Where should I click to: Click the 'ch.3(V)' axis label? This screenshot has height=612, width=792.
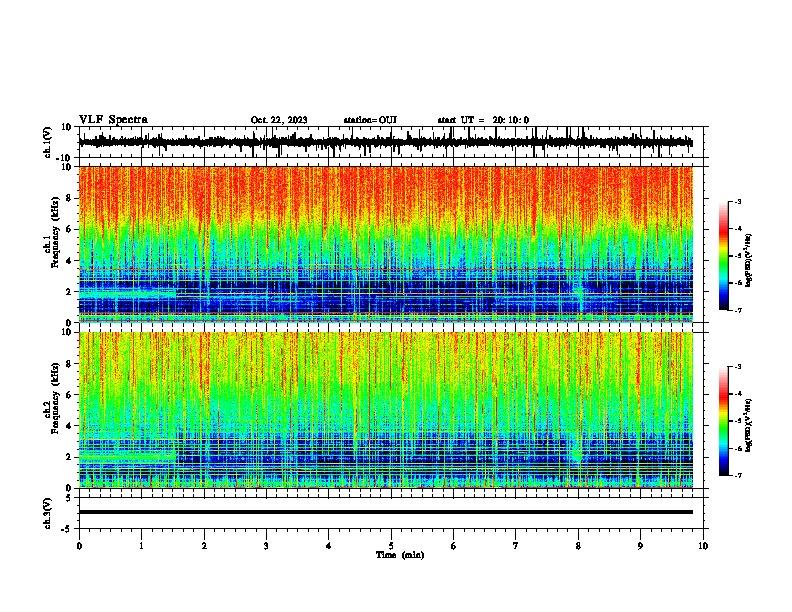tap(48, 513)
